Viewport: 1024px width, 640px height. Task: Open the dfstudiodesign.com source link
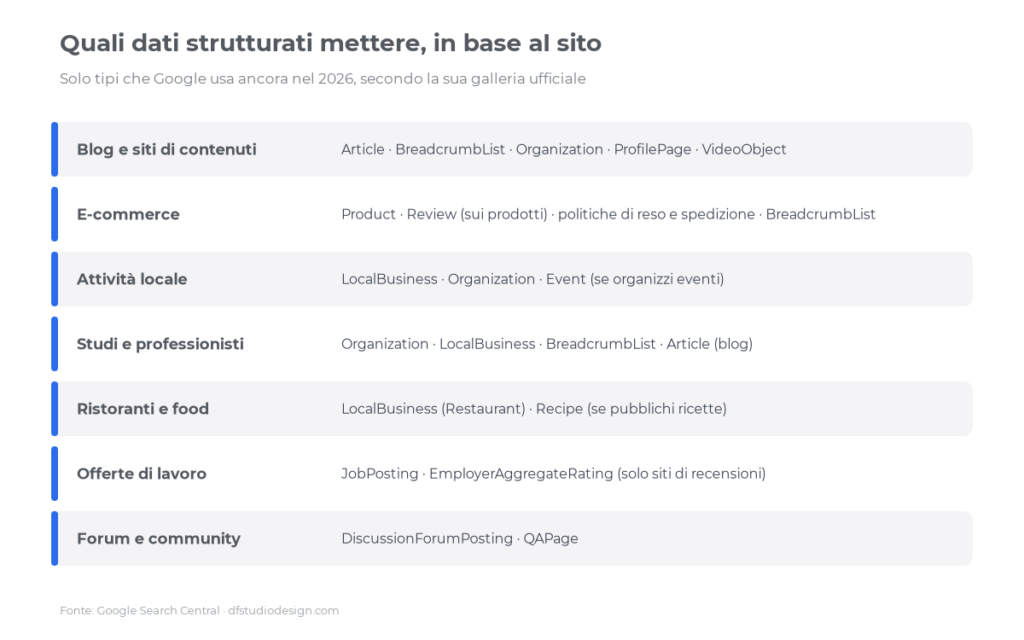283,611
